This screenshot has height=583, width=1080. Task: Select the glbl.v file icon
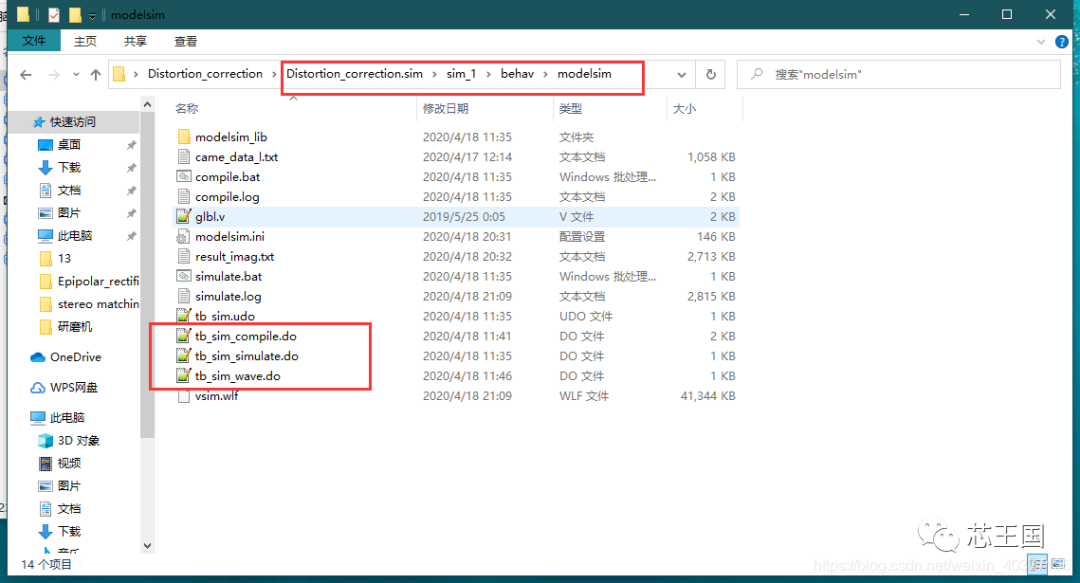(184, 216)
